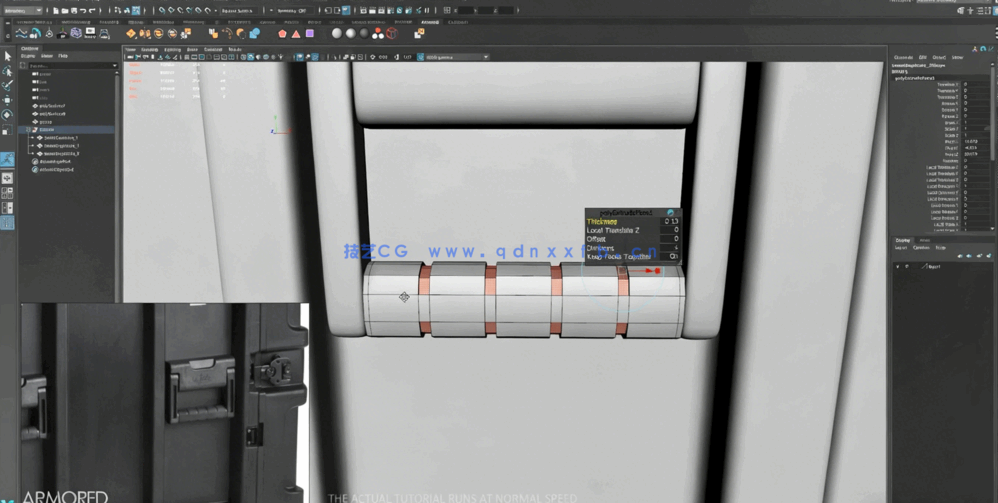Click the red wireframe cube shelf icon
Image resolution: width=998 pixels, height=503 pixels.
click(x=392, y=33)
